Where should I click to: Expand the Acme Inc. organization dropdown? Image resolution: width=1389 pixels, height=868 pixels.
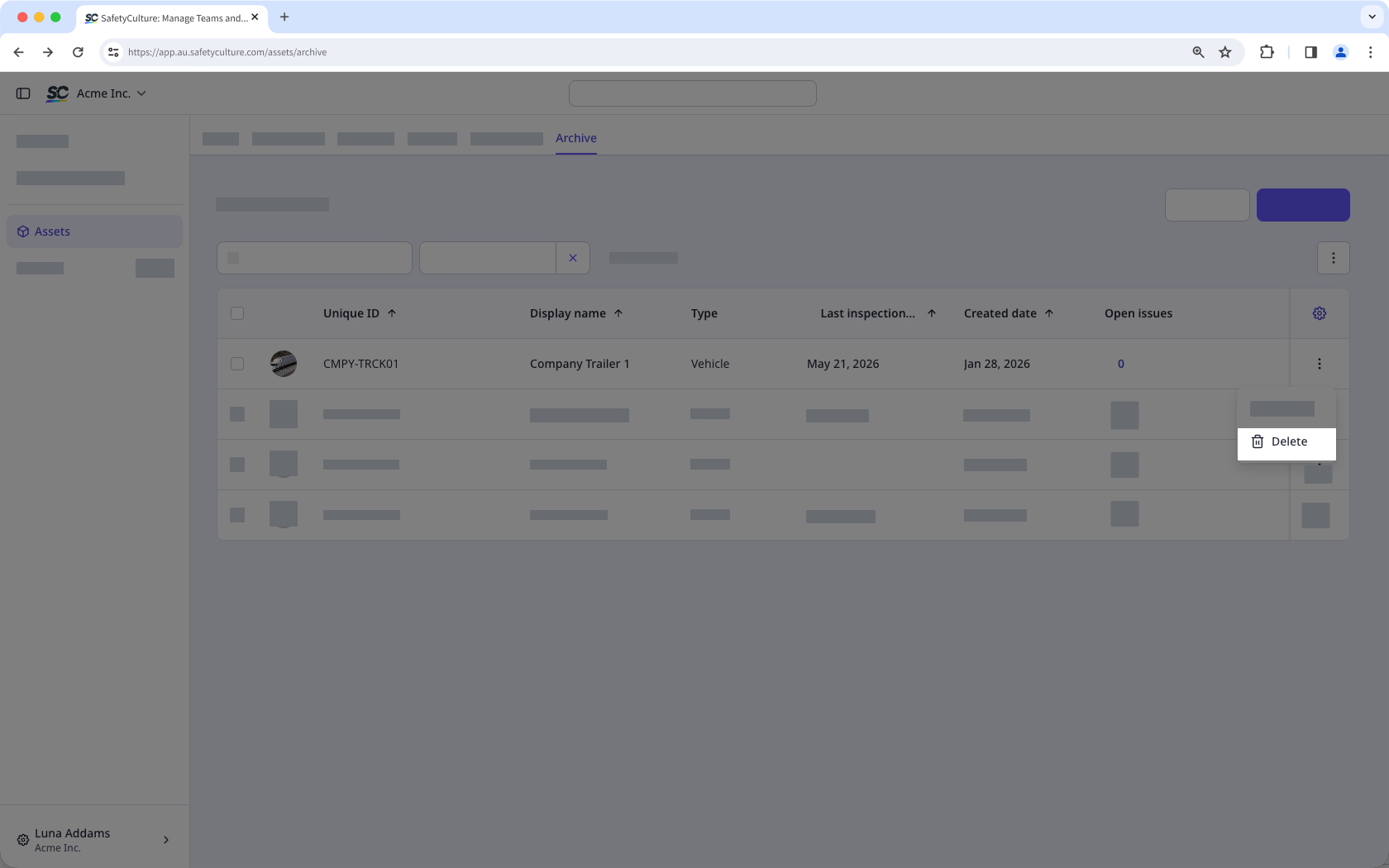pos(112,93)
